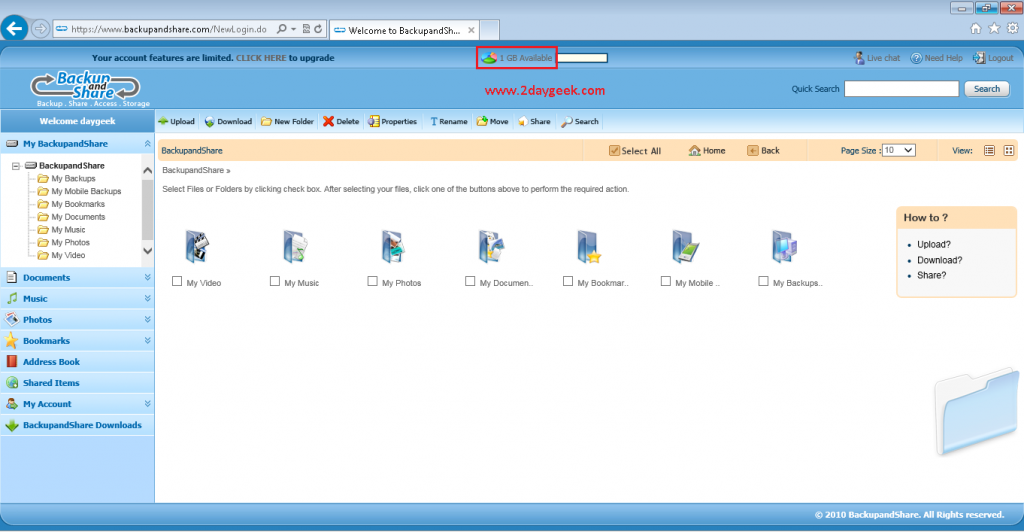Check the My Music checkbox
Viewport: 1024px width, 532px height.
coord(275,282)
